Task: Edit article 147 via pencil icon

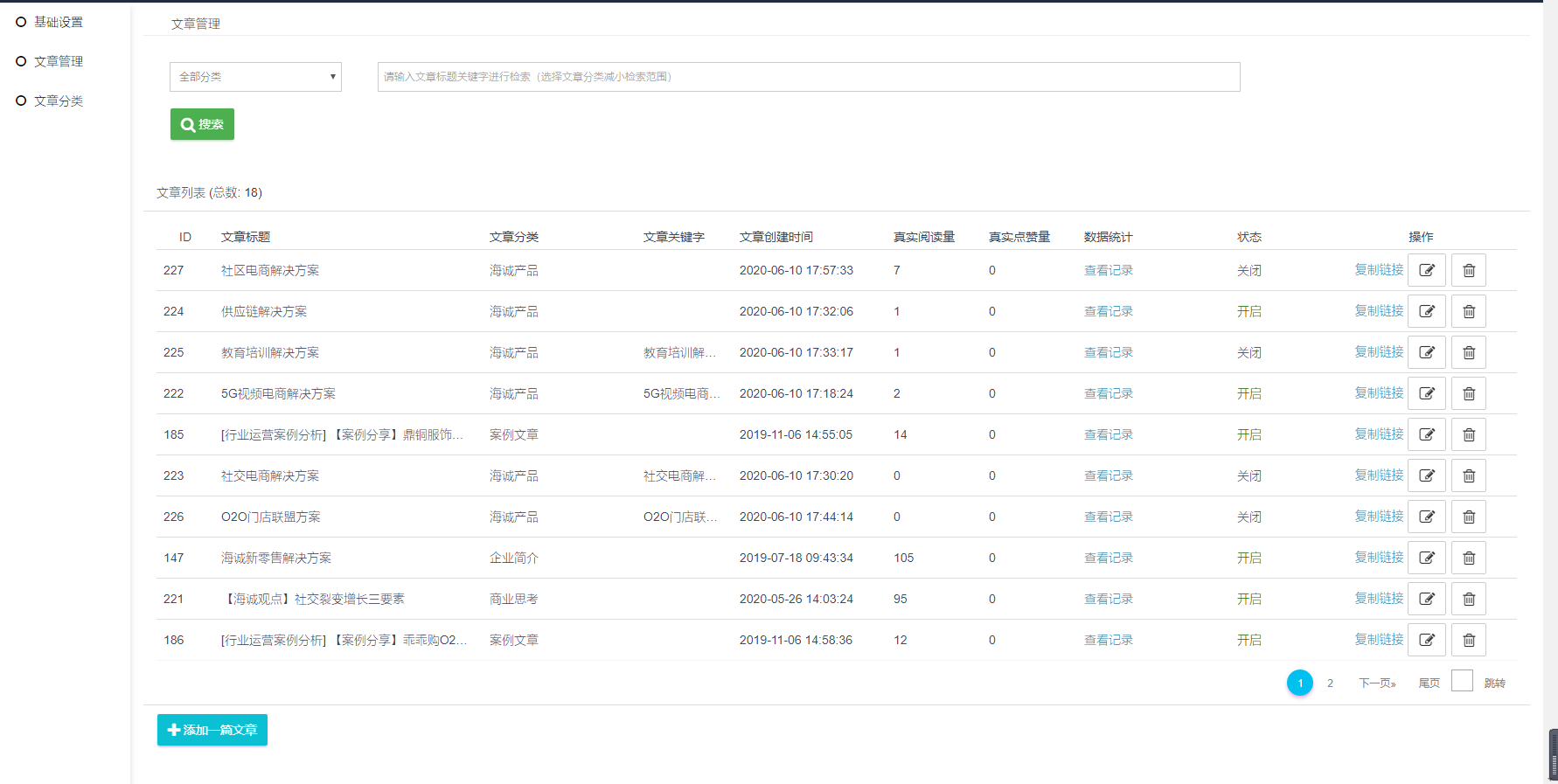Action: tap(1426, 558)
